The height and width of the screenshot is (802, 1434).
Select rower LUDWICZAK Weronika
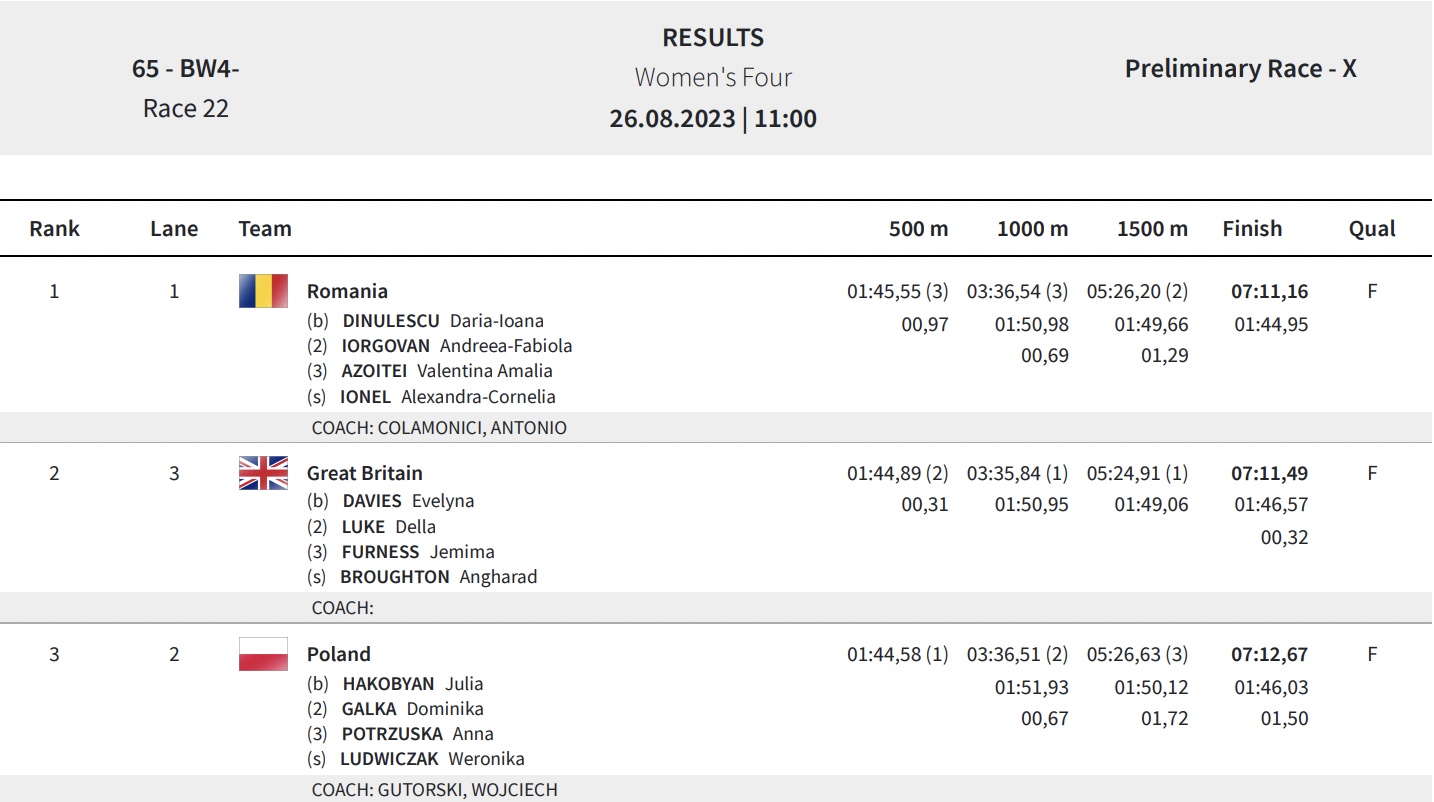point(432,759)
